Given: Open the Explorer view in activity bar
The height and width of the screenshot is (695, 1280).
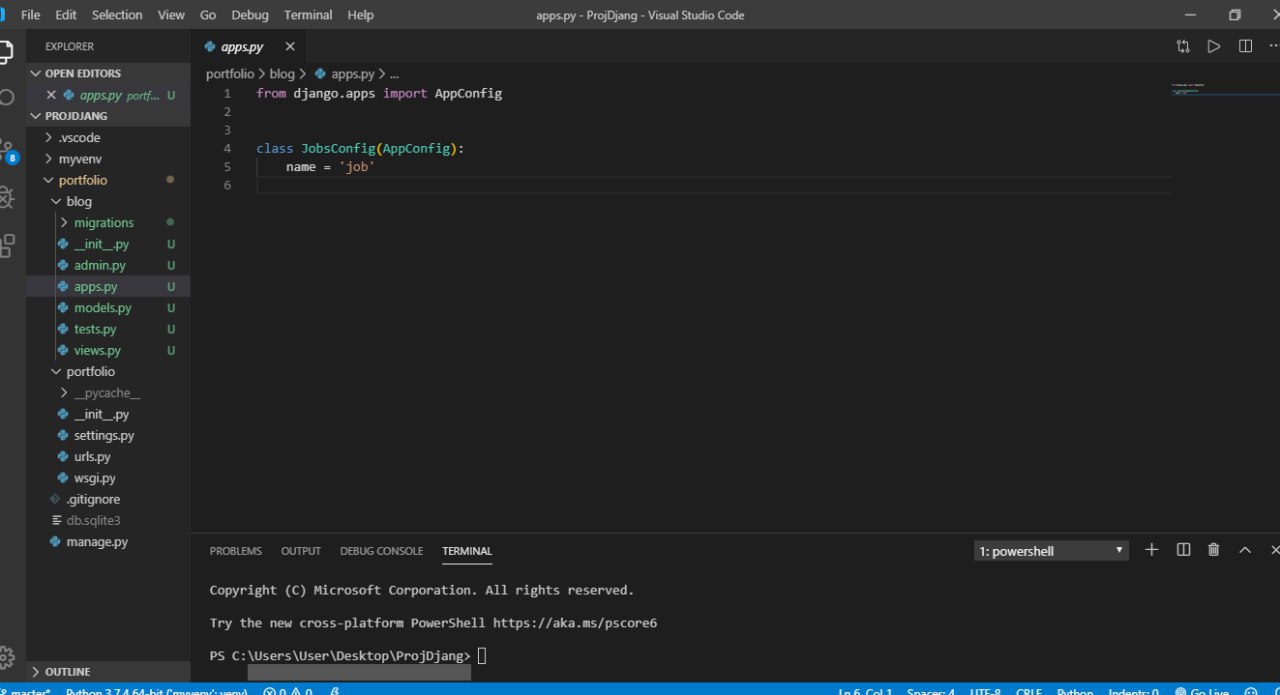Looking at the screenshot, I should [6, 50].
